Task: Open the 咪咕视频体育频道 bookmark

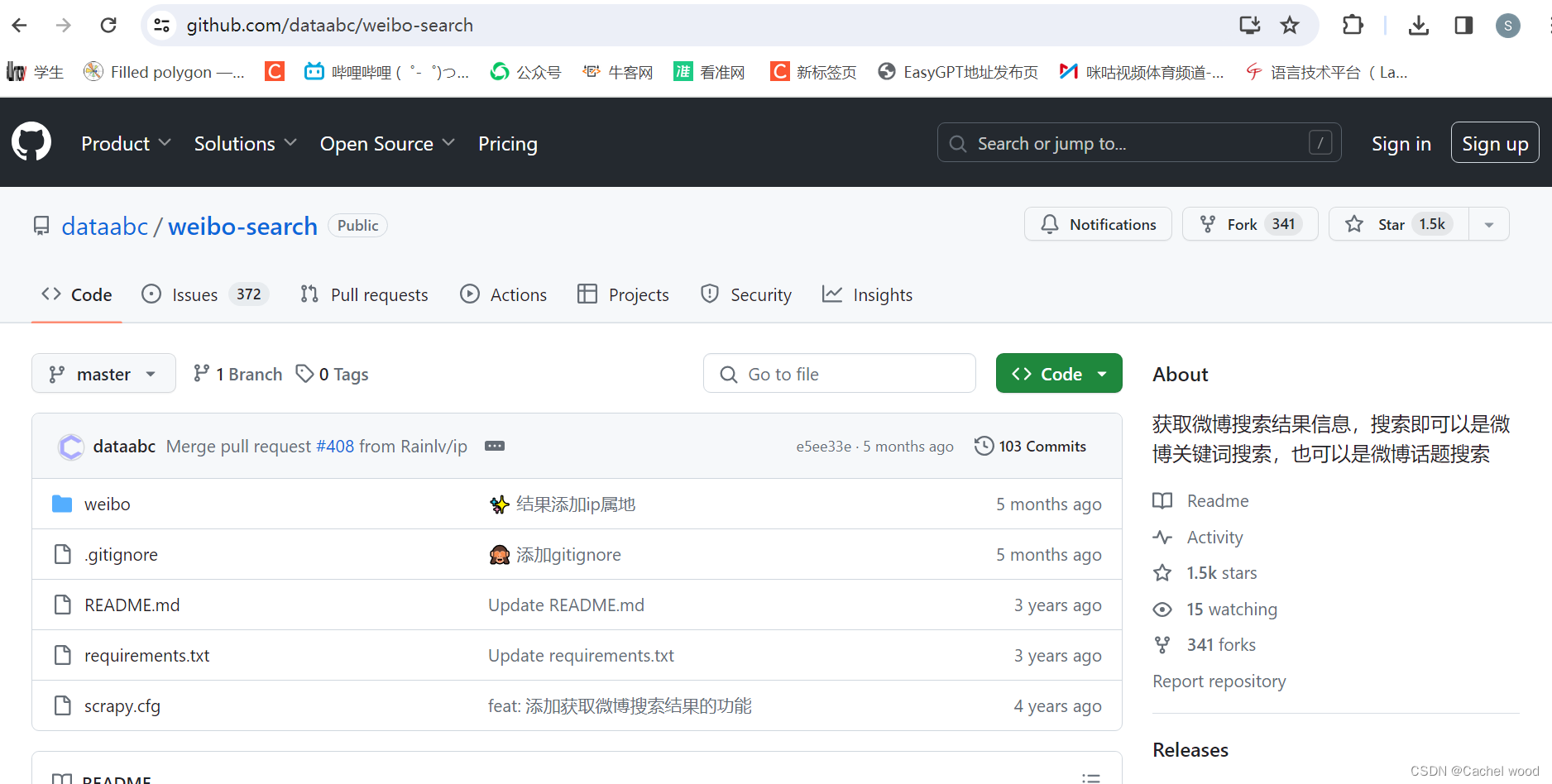Action: click(1142, 72)
